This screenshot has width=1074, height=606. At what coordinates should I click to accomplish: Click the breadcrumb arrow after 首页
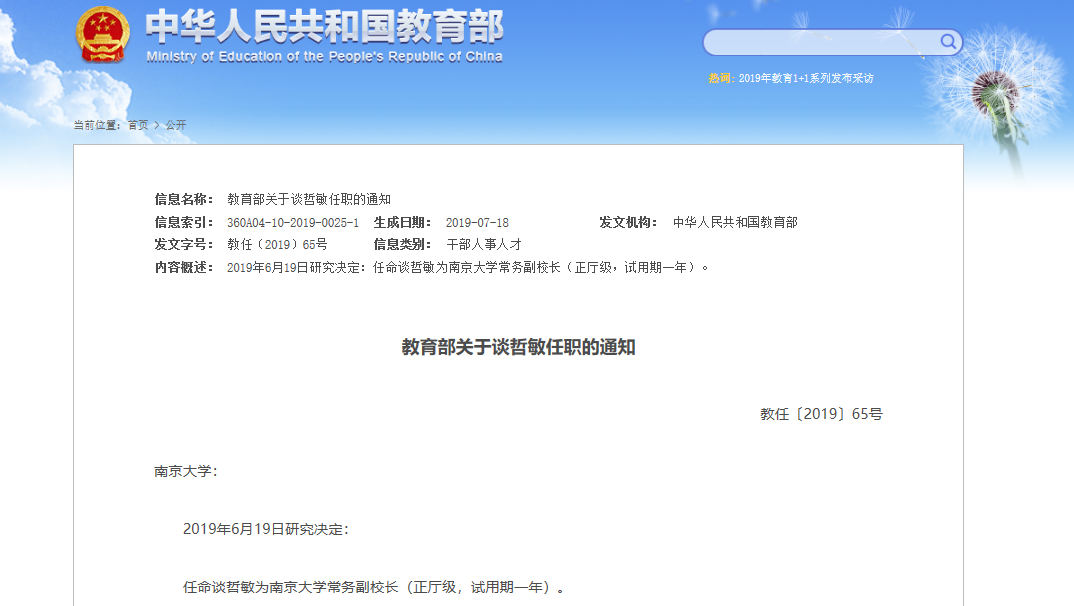[x=156, y=125]
